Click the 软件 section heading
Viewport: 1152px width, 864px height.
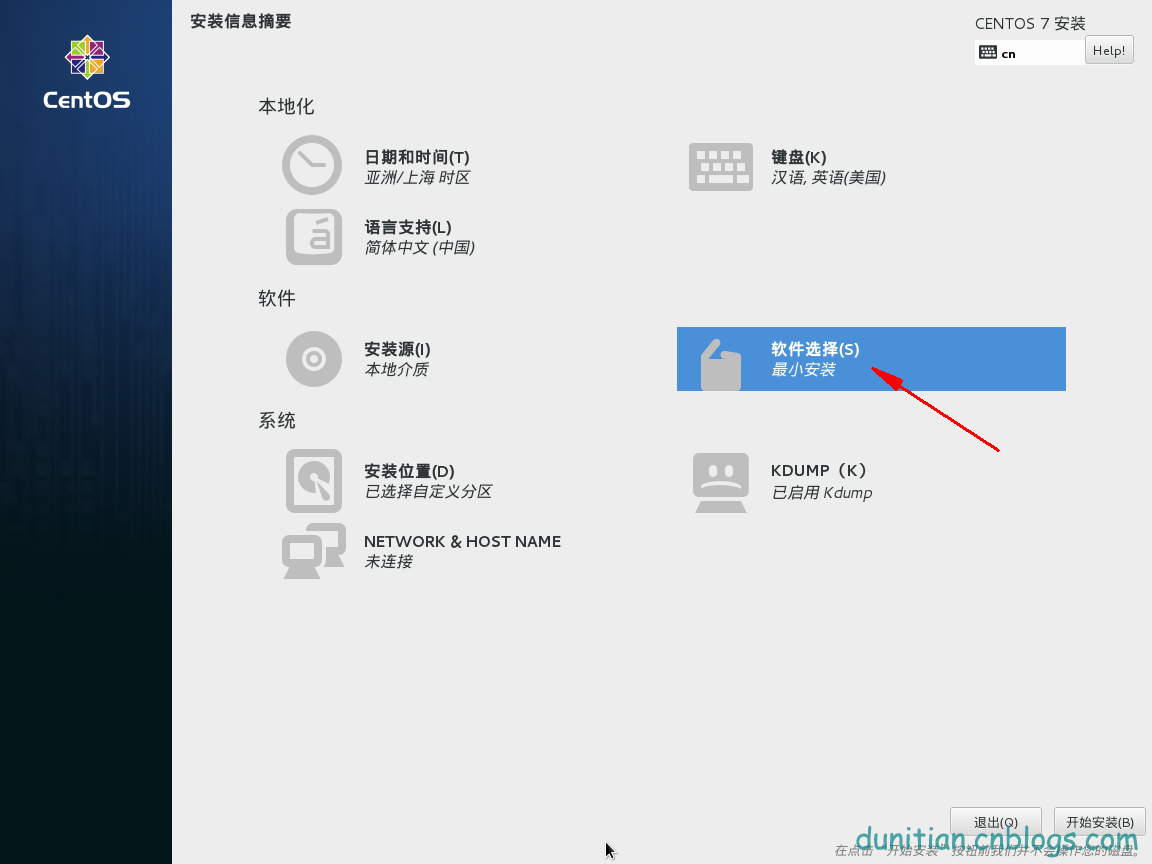tap(277, 298)
